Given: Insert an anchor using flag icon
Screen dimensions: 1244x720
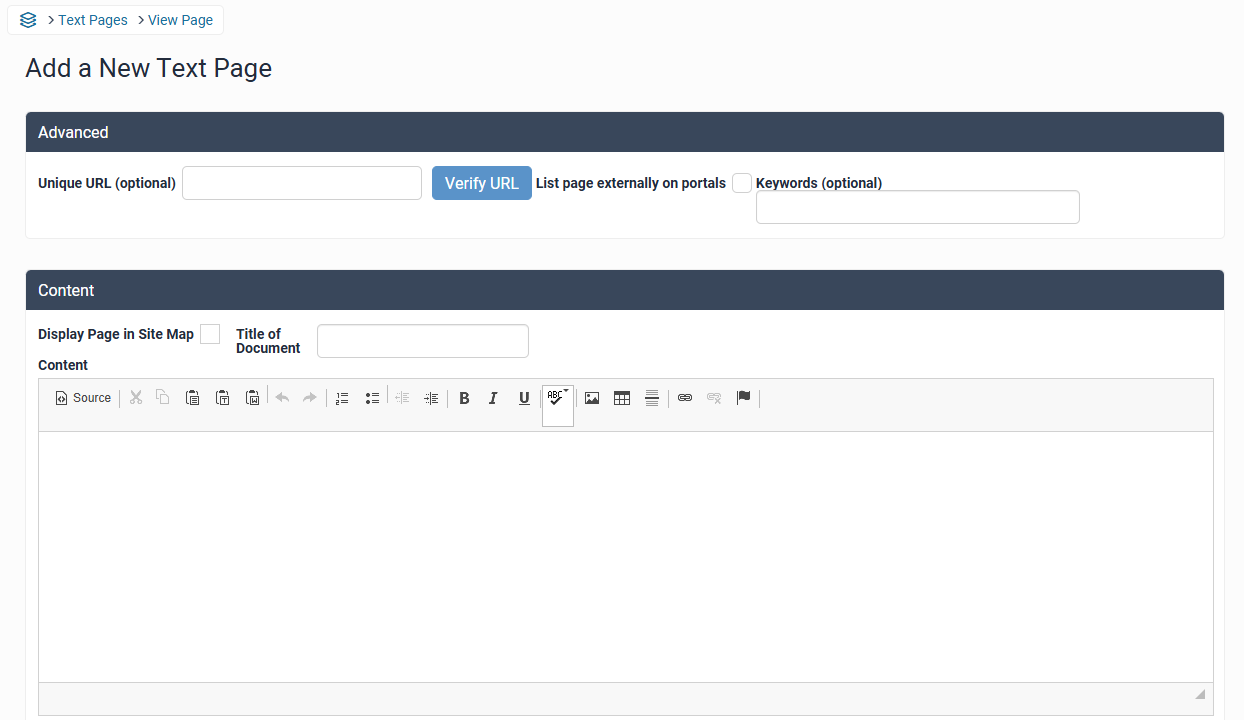Looking at the screenshot, I should [743, 398].
